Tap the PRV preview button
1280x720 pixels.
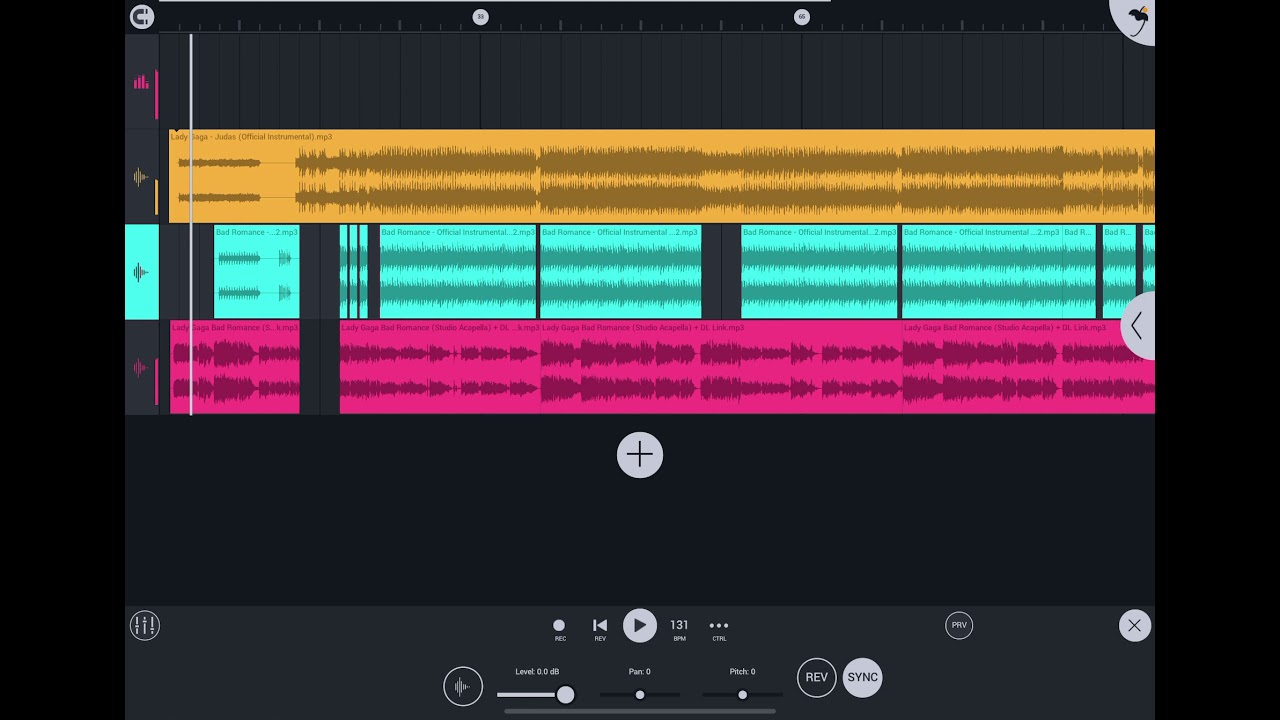959,625
